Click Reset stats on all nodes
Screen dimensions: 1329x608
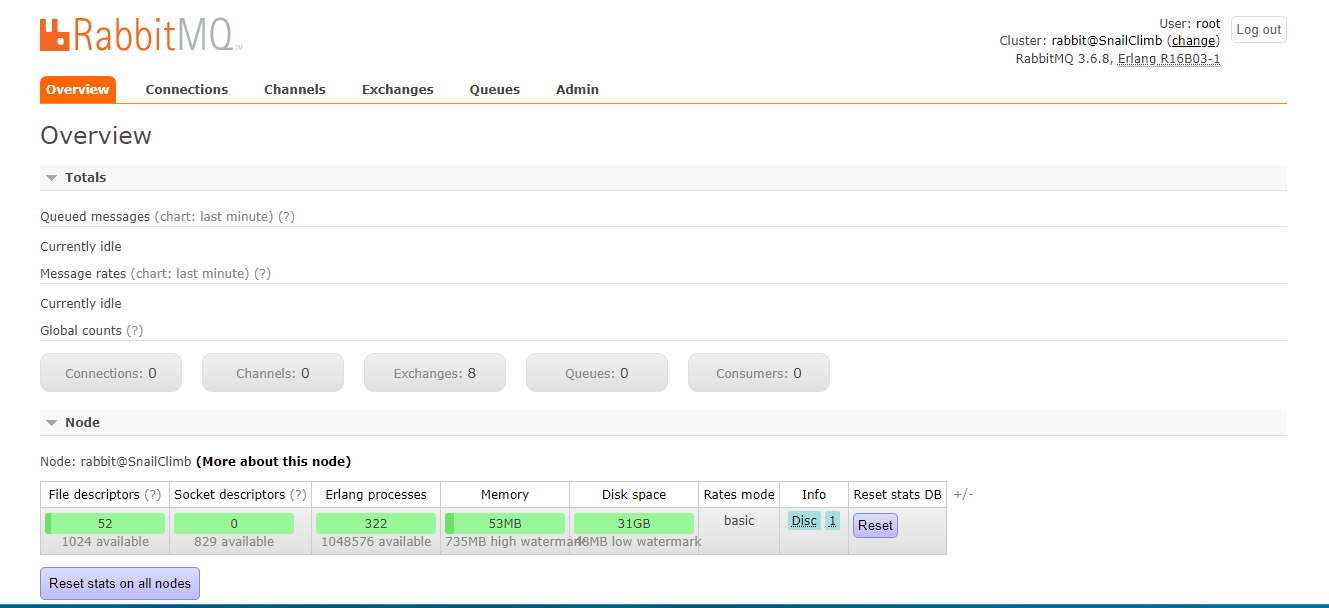pyautogui.click(x=120, y=583)
